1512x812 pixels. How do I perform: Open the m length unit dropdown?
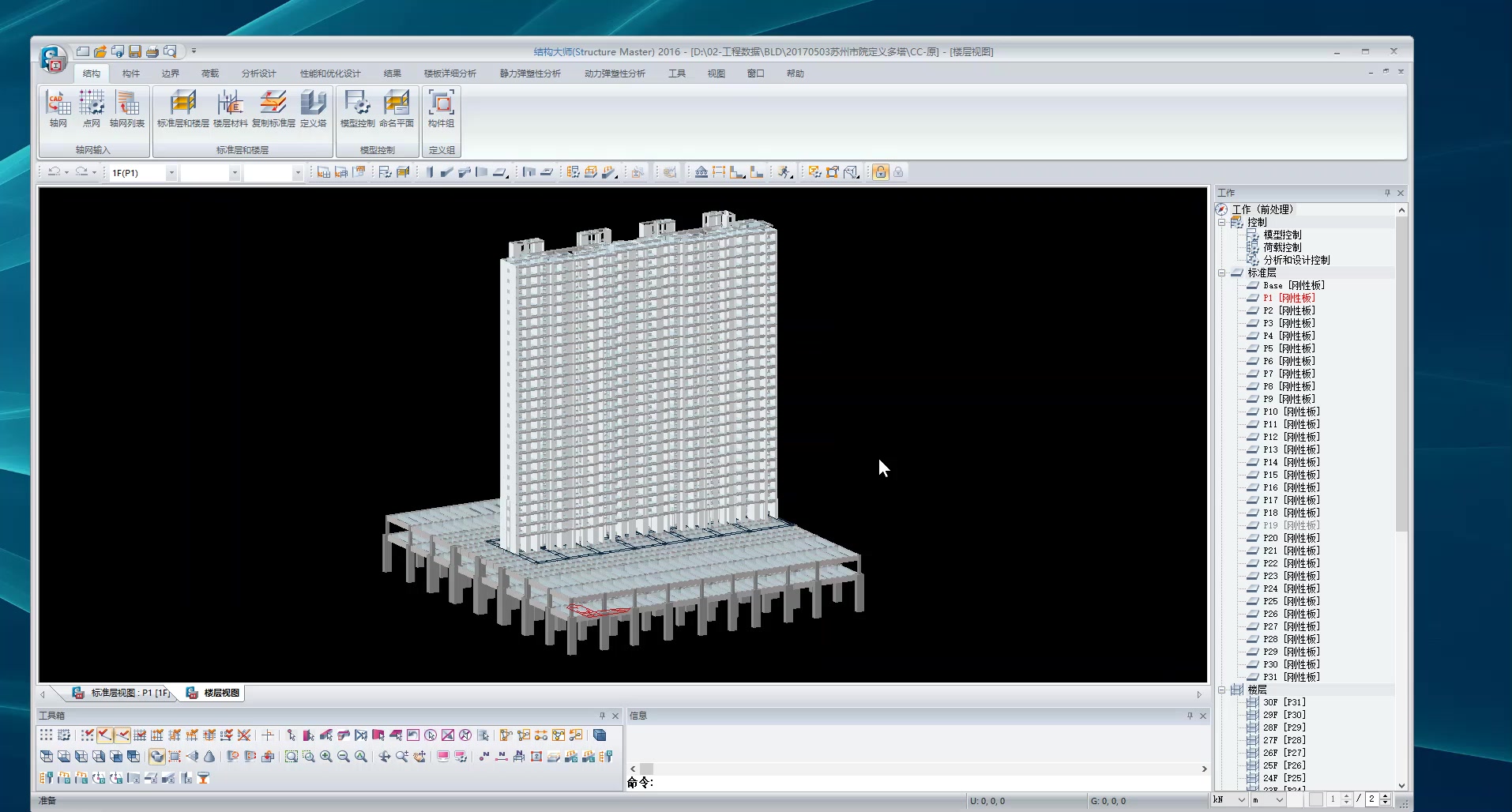point(1279,799)
